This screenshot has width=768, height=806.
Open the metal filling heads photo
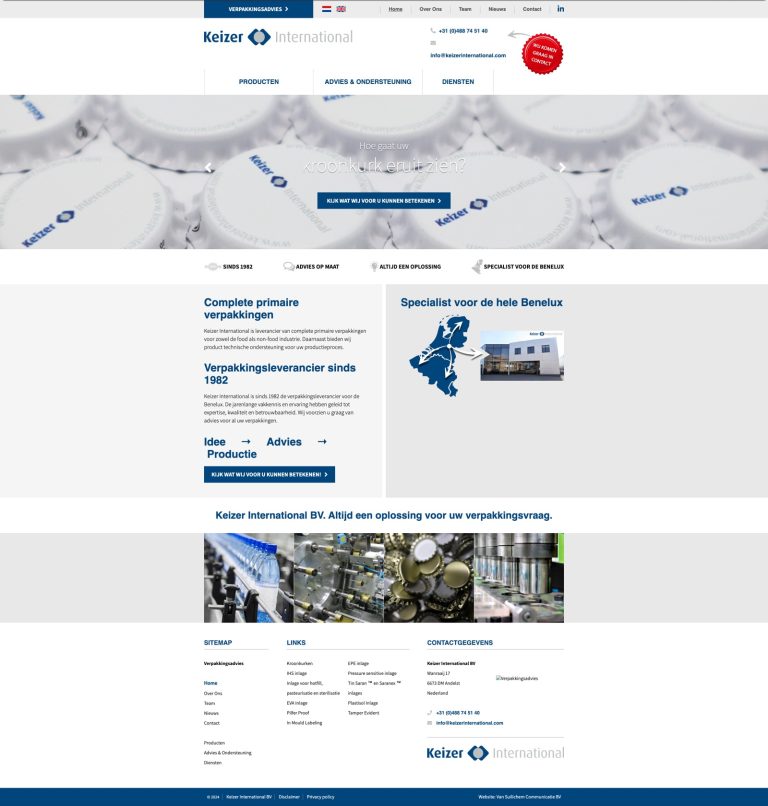[x=519, y=578]
